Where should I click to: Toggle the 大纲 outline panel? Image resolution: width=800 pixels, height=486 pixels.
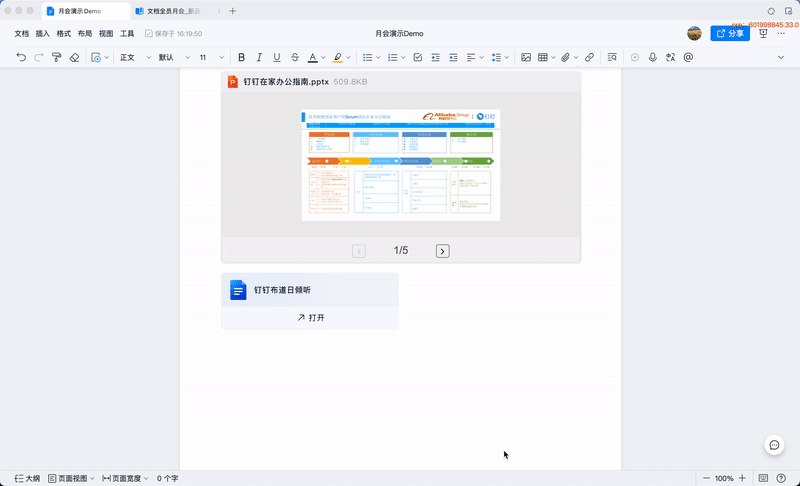[28, 478]
